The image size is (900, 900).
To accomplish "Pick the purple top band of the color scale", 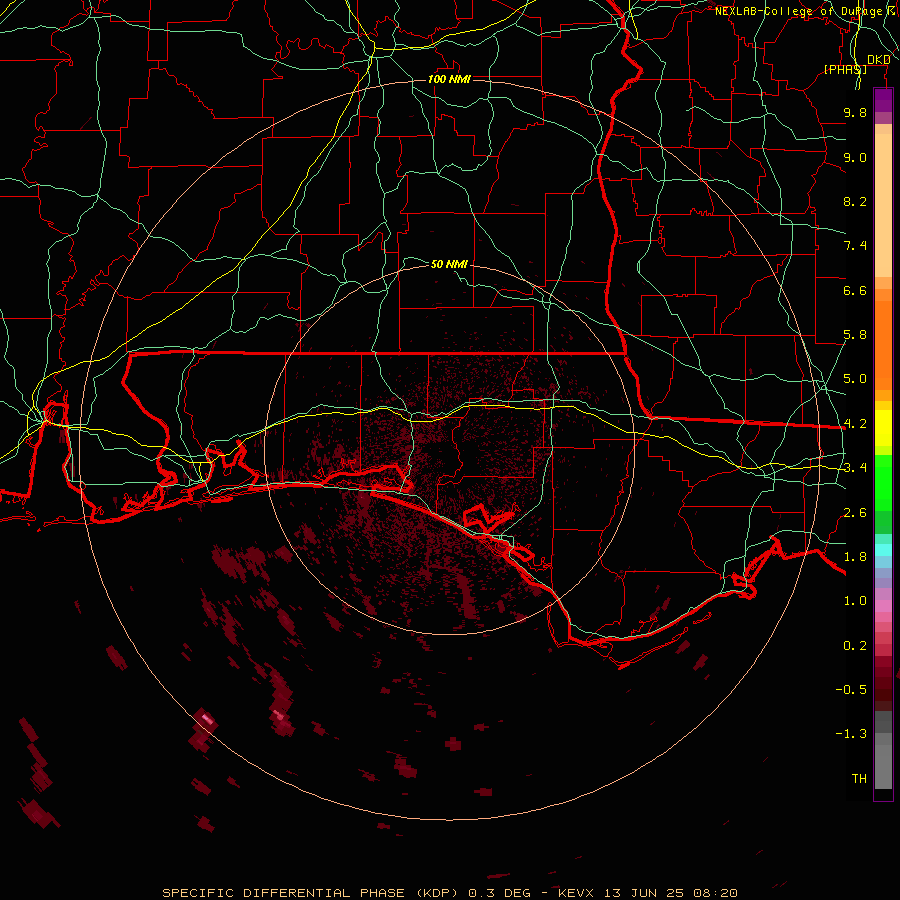I will [883, 100].
